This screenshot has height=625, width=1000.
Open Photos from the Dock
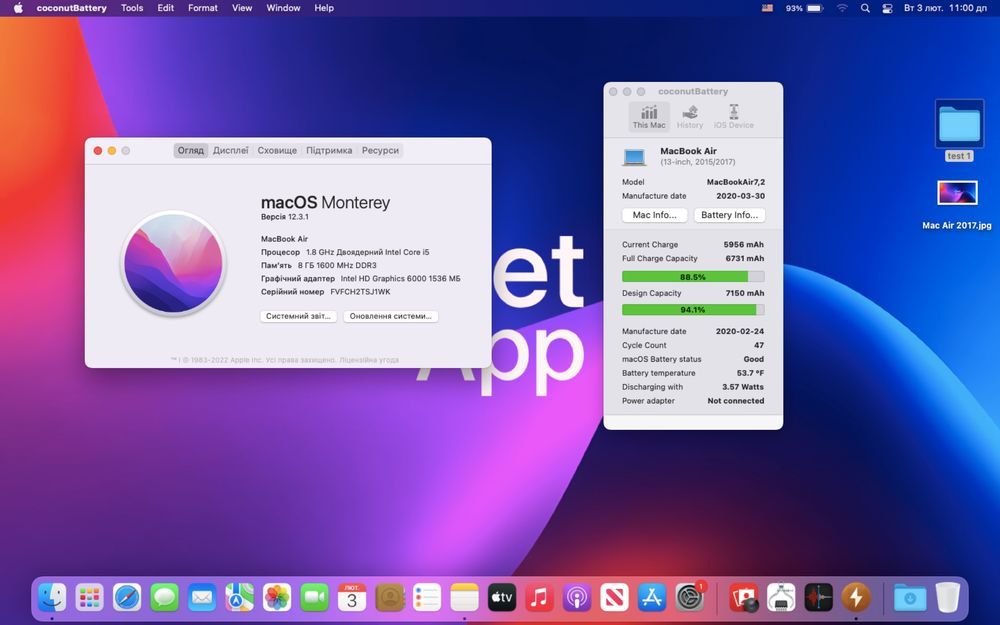[x=277, y=598]
